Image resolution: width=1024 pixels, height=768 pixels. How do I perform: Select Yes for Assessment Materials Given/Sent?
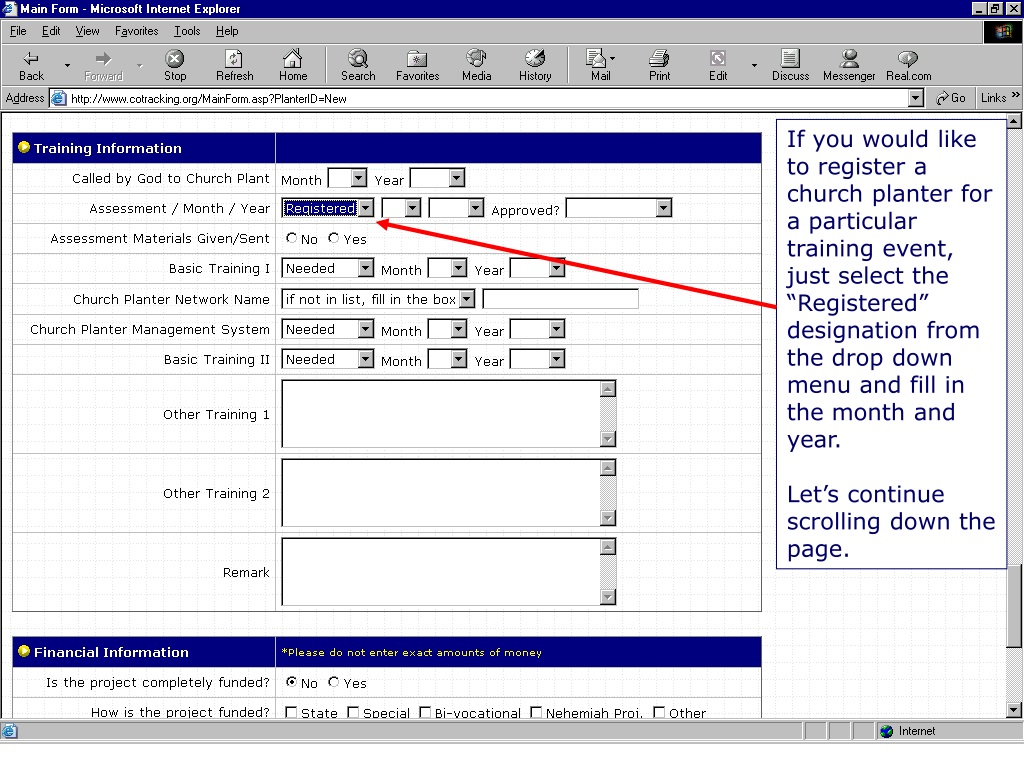point(334,238)
